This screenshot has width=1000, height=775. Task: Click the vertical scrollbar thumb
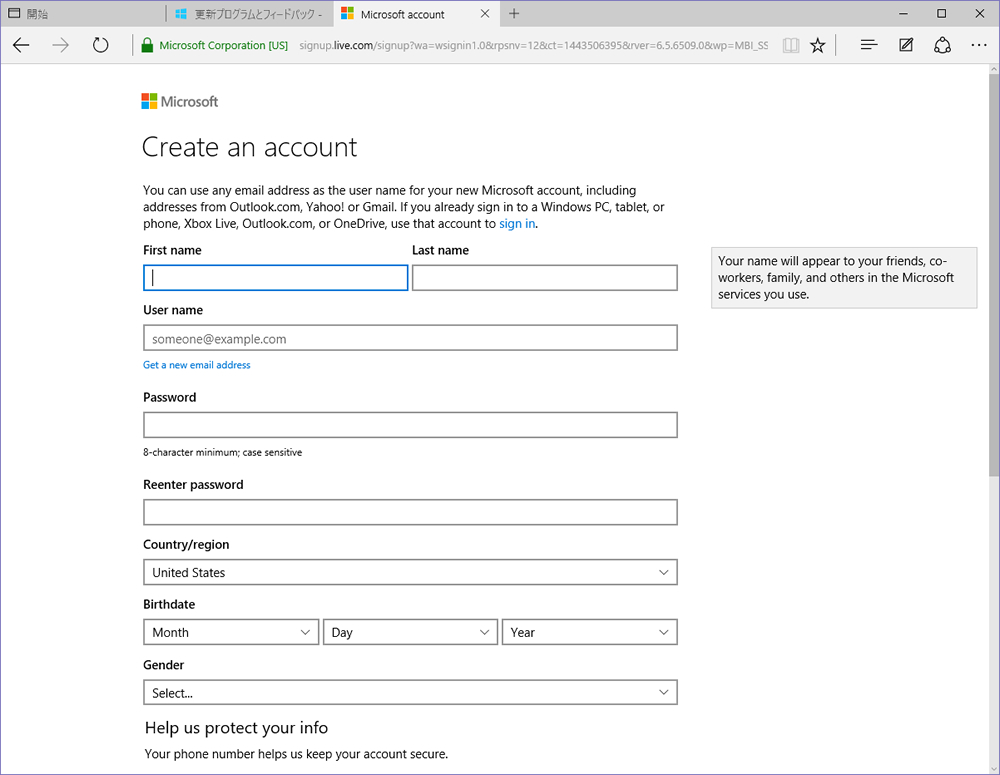pyautogui.click(x=994, y=274)
